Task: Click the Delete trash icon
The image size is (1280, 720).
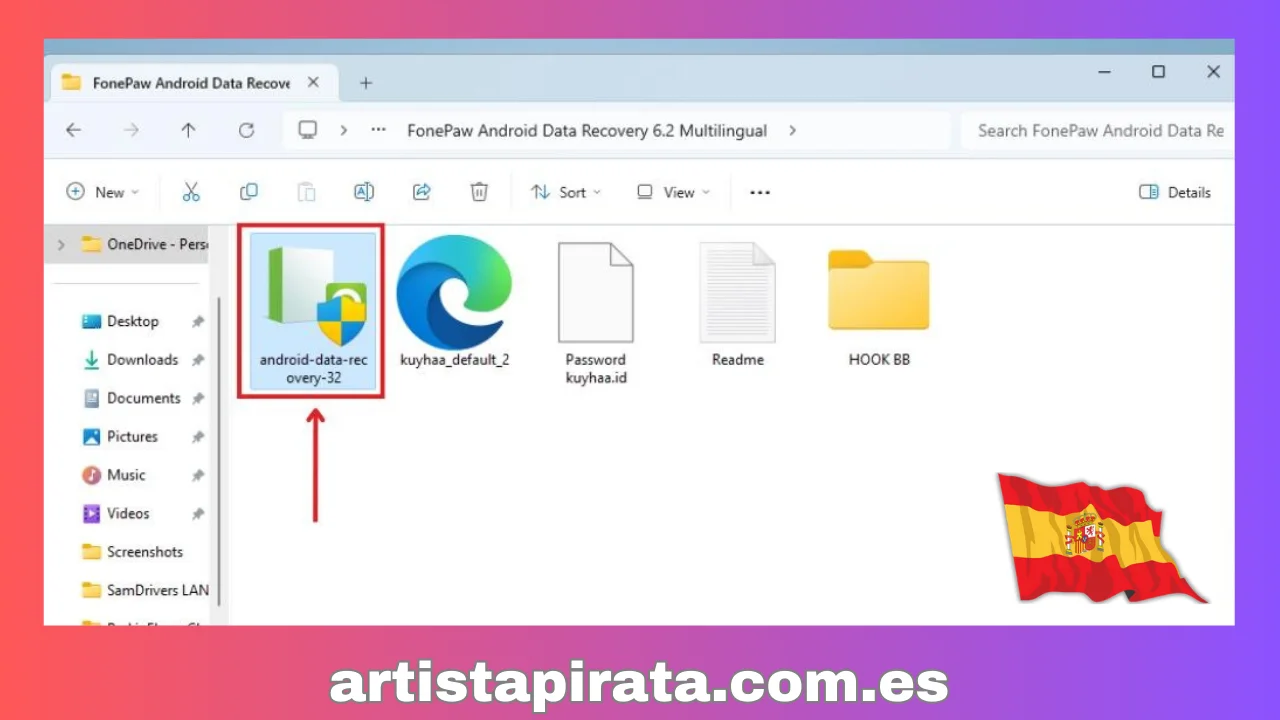Action: click(x=480, y=192)
